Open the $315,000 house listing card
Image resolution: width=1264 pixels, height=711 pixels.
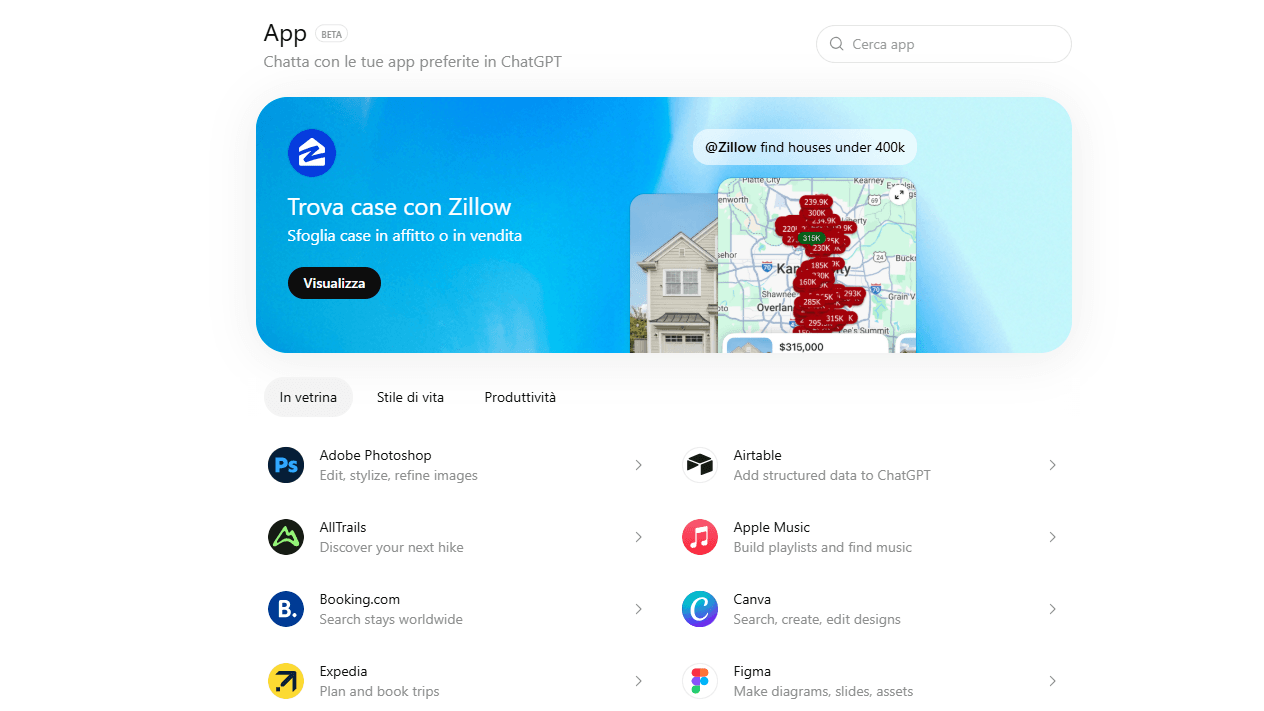[x=805, y=344]
